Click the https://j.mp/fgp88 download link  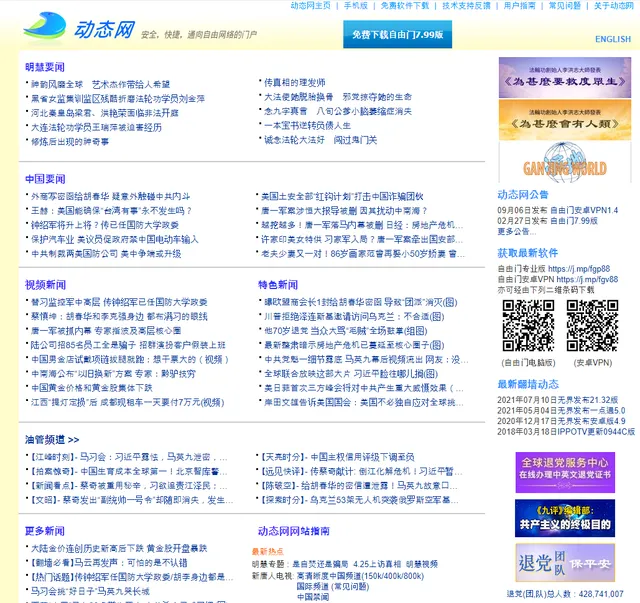579,269
